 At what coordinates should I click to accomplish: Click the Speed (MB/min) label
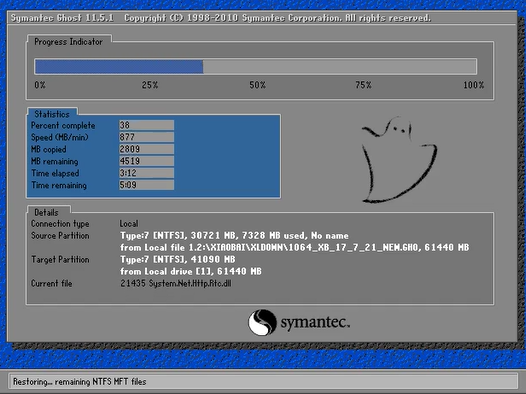pos(60,137)
